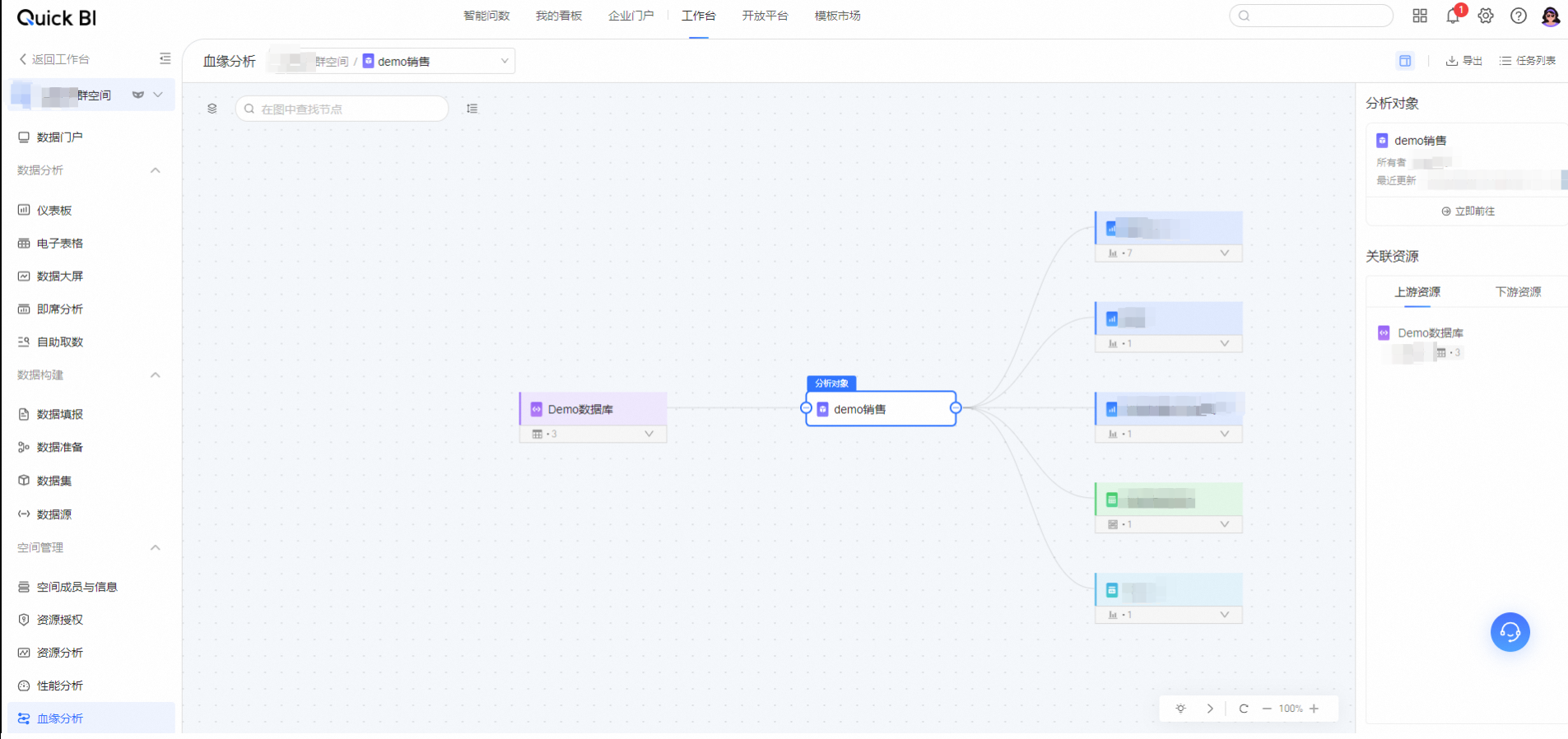Viewport: 1568px width, 739px height.
Task: Toggle the right side panel layout
Action: click(1405, 61)
